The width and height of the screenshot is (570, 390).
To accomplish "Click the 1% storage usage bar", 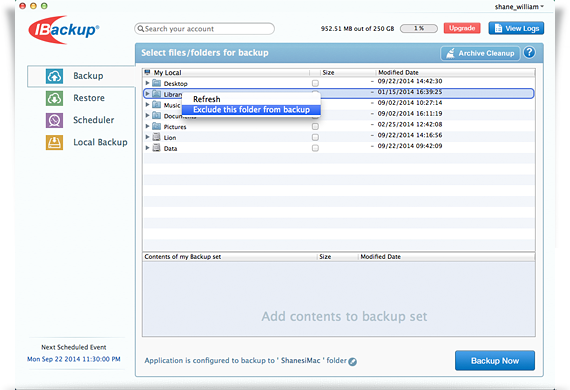I will (419, 28).
